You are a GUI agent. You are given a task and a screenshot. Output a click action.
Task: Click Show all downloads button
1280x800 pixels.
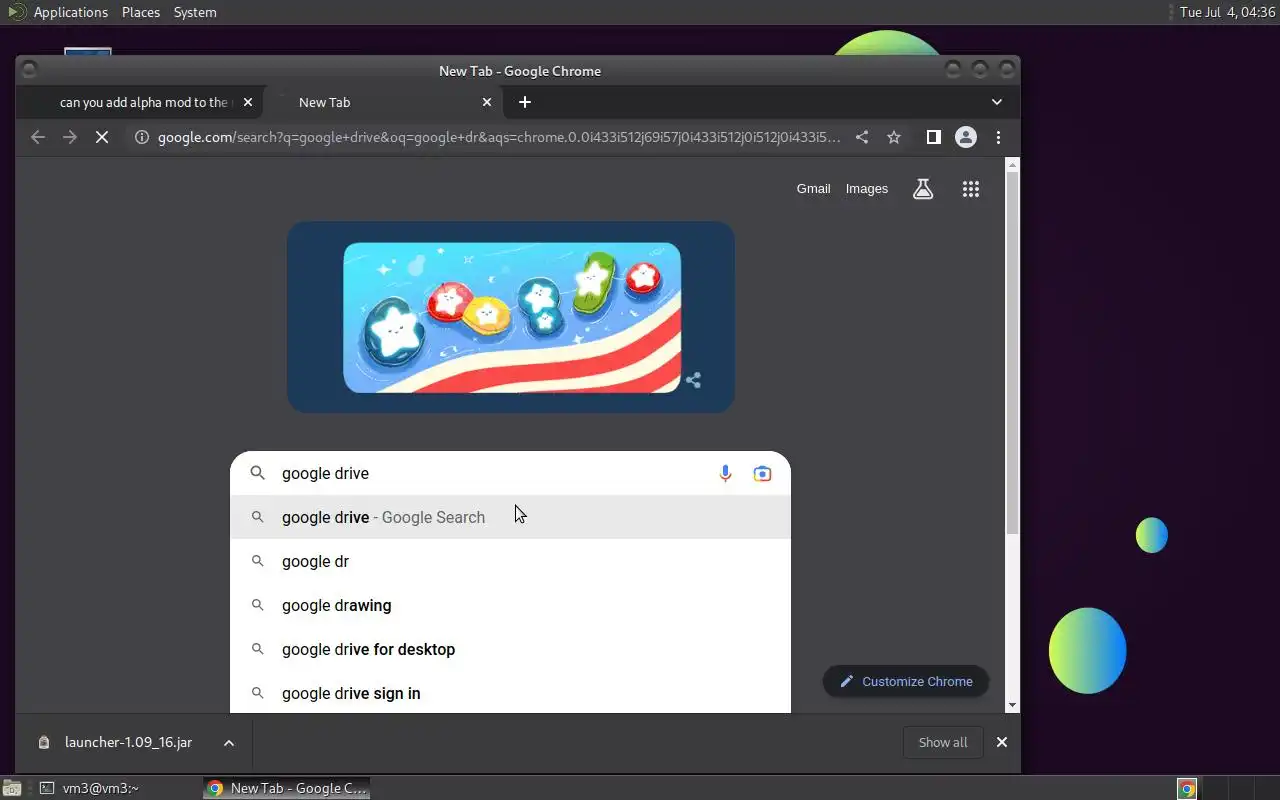(943, 742)
